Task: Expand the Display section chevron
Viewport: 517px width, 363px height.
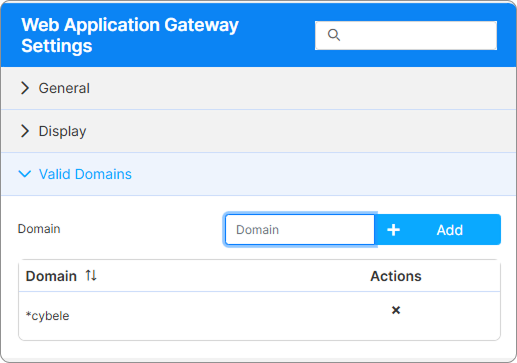Action: 25,131
